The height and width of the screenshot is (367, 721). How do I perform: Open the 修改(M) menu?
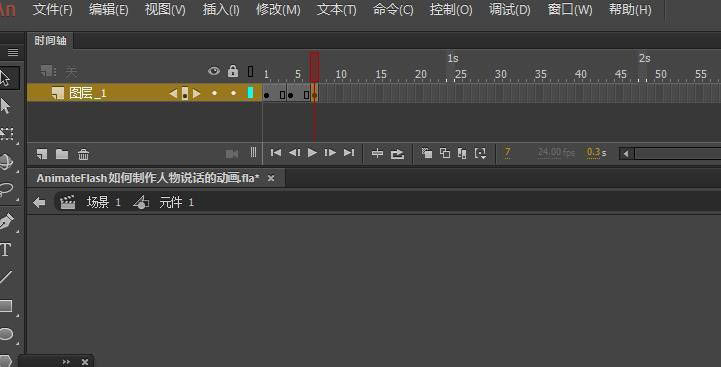pyautogui.click(x=278, y=10)
